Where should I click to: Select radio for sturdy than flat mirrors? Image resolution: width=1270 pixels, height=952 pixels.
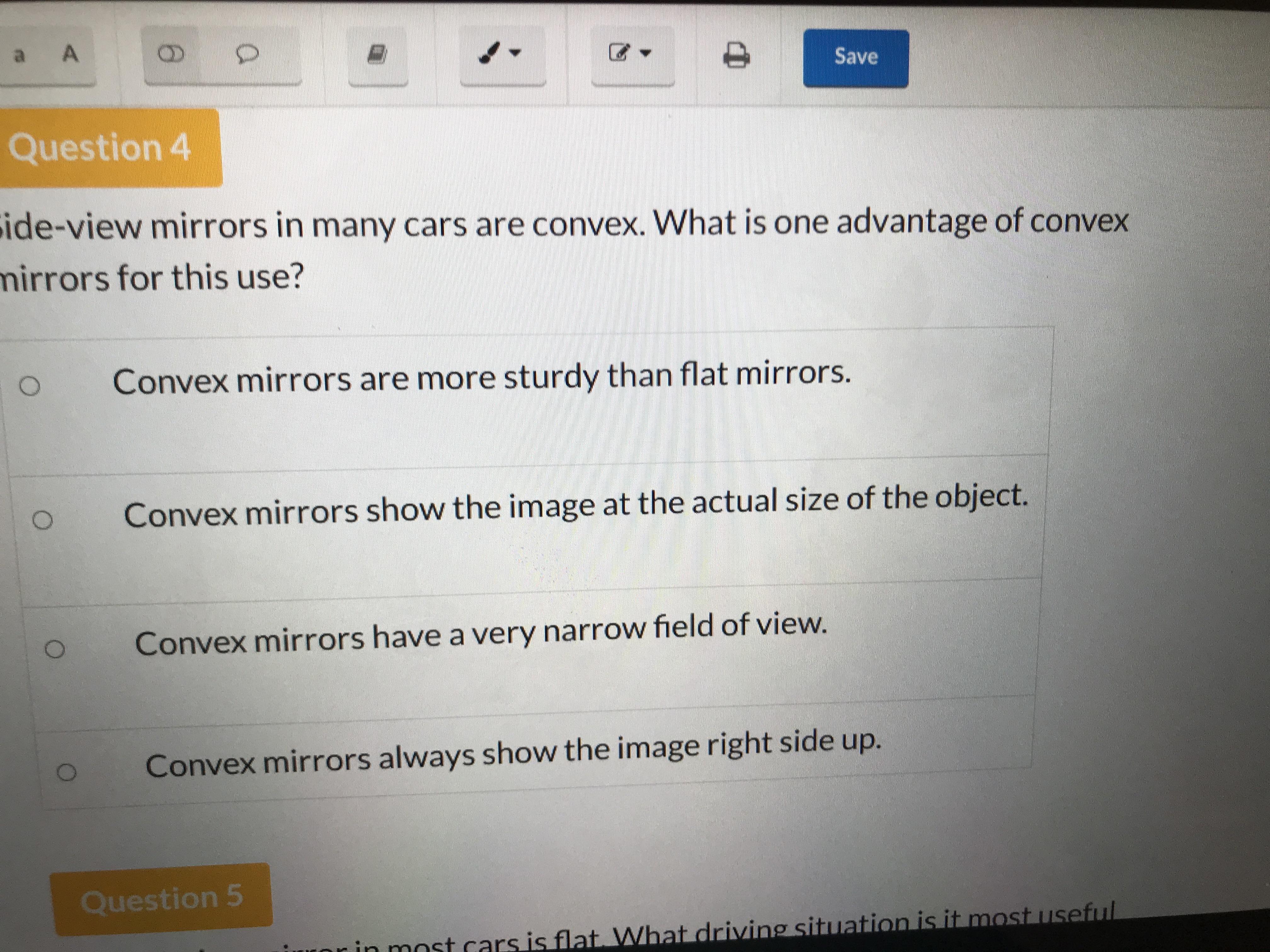30,386
